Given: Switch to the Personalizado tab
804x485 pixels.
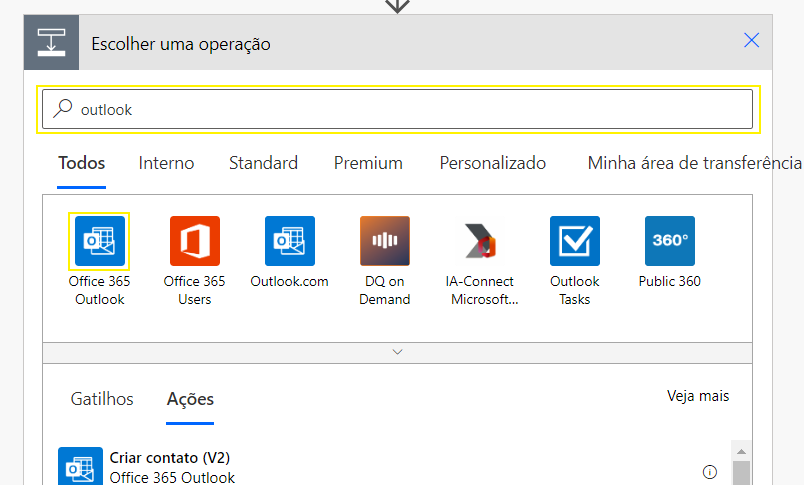Looking at the screenshot, I should [492, 163].
